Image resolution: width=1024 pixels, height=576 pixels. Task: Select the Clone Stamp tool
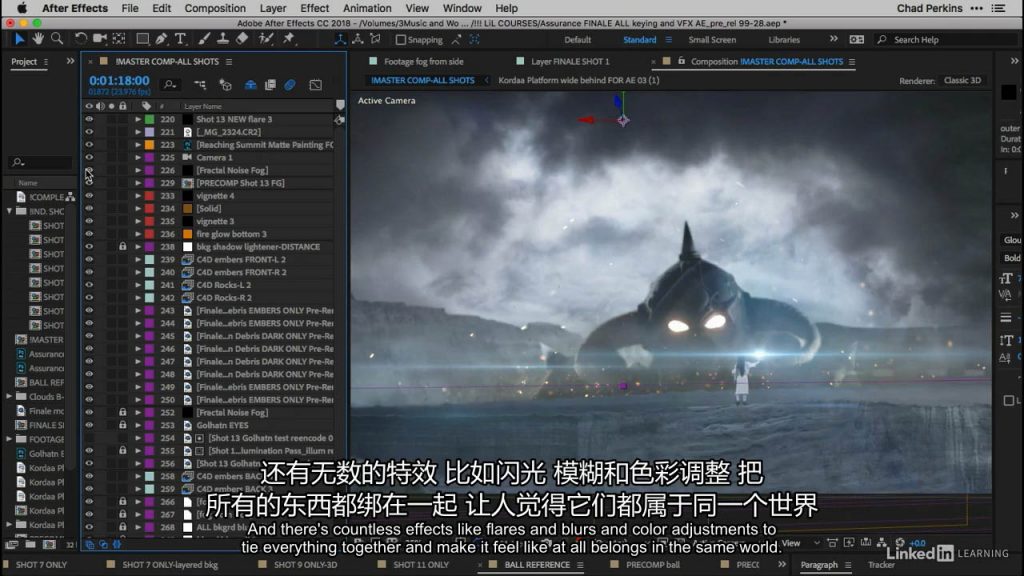(x=223, y=39)
